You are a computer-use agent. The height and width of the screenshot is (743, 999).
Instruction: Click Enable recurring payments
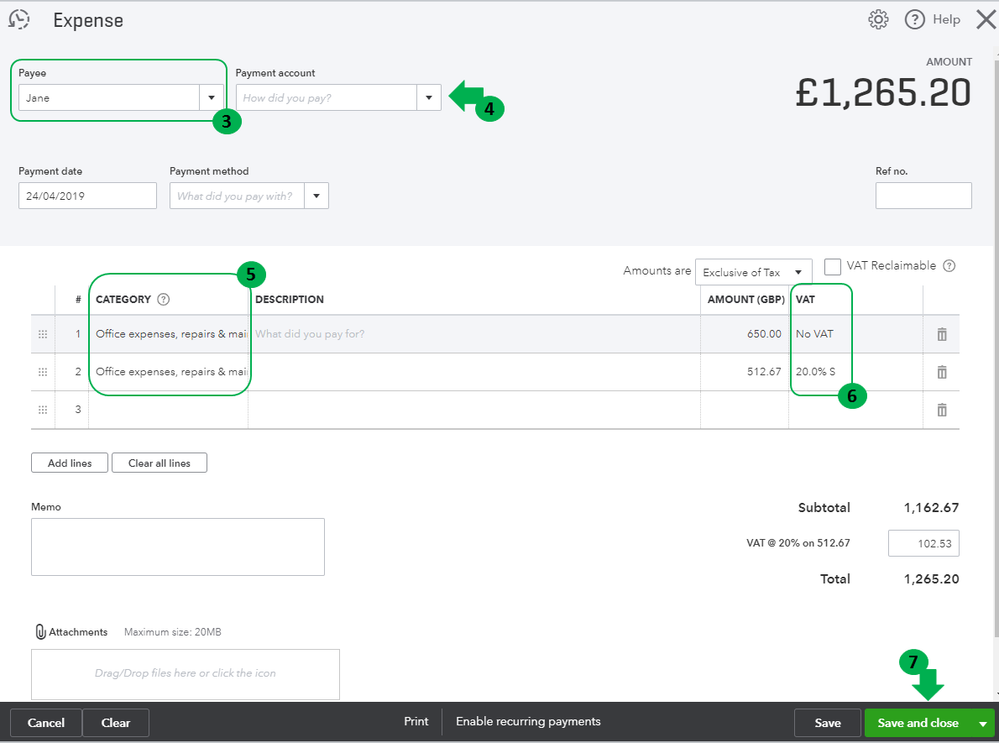pos(528,721)
